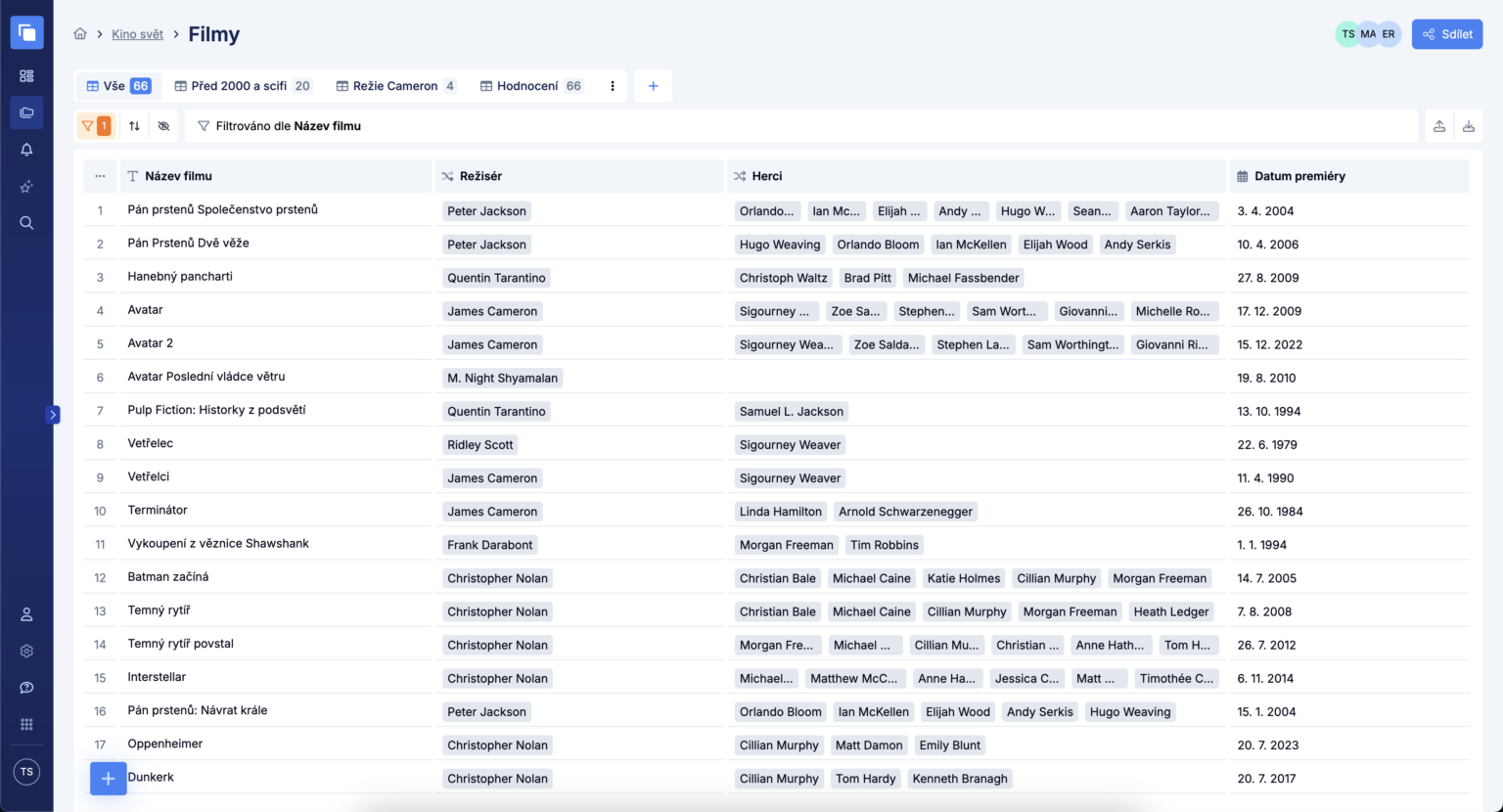Click the Název filmu column header

[178, 176]
